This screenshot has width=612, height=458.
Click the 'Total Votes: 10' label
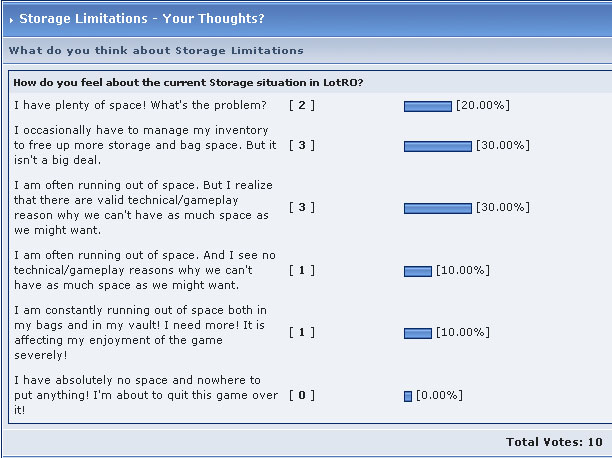[x=554, y=442]
